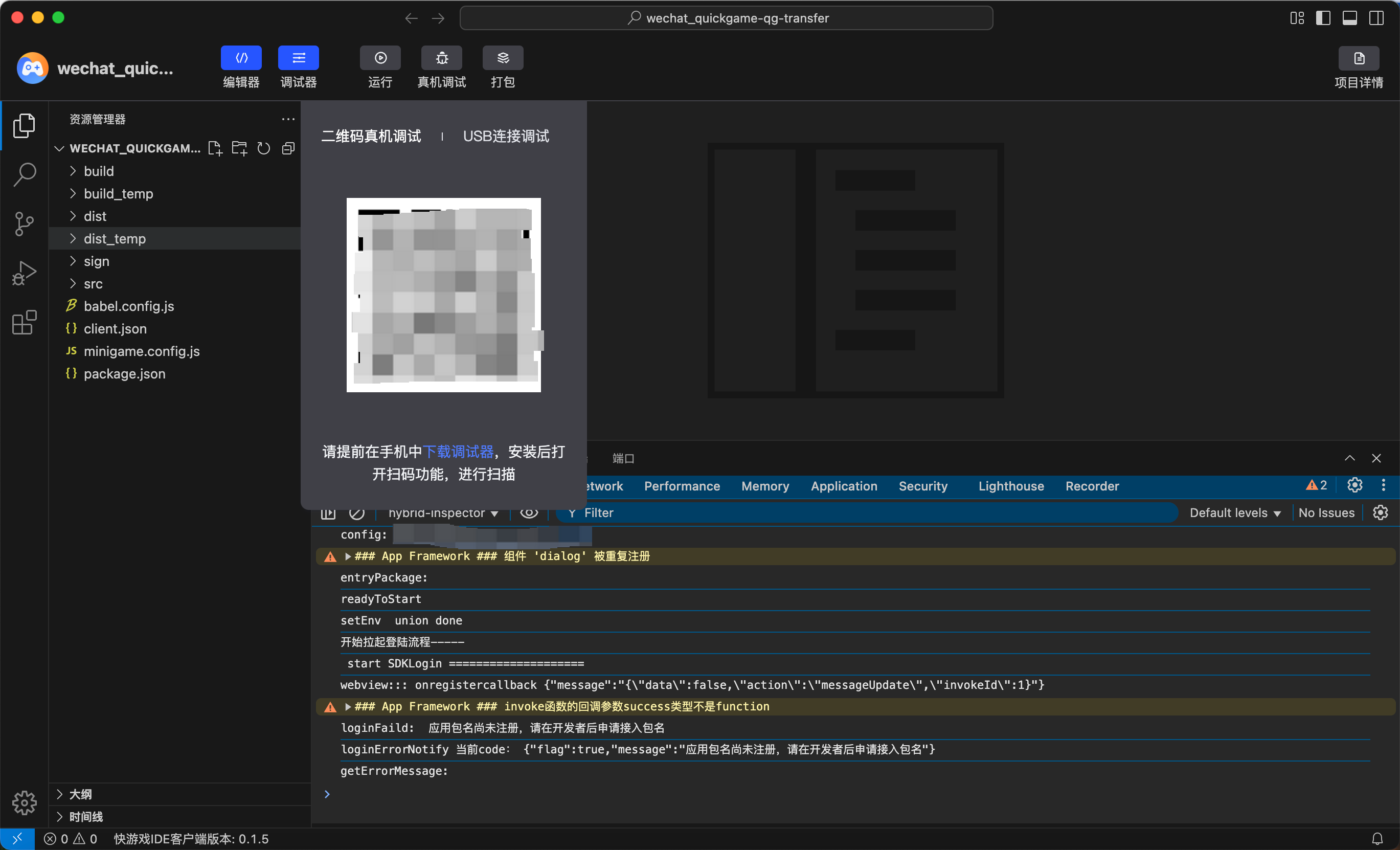This screenshot has width=1400, height=850.
Task: Switch to USB连接调试 tab
Action: (x=506, y=137)
